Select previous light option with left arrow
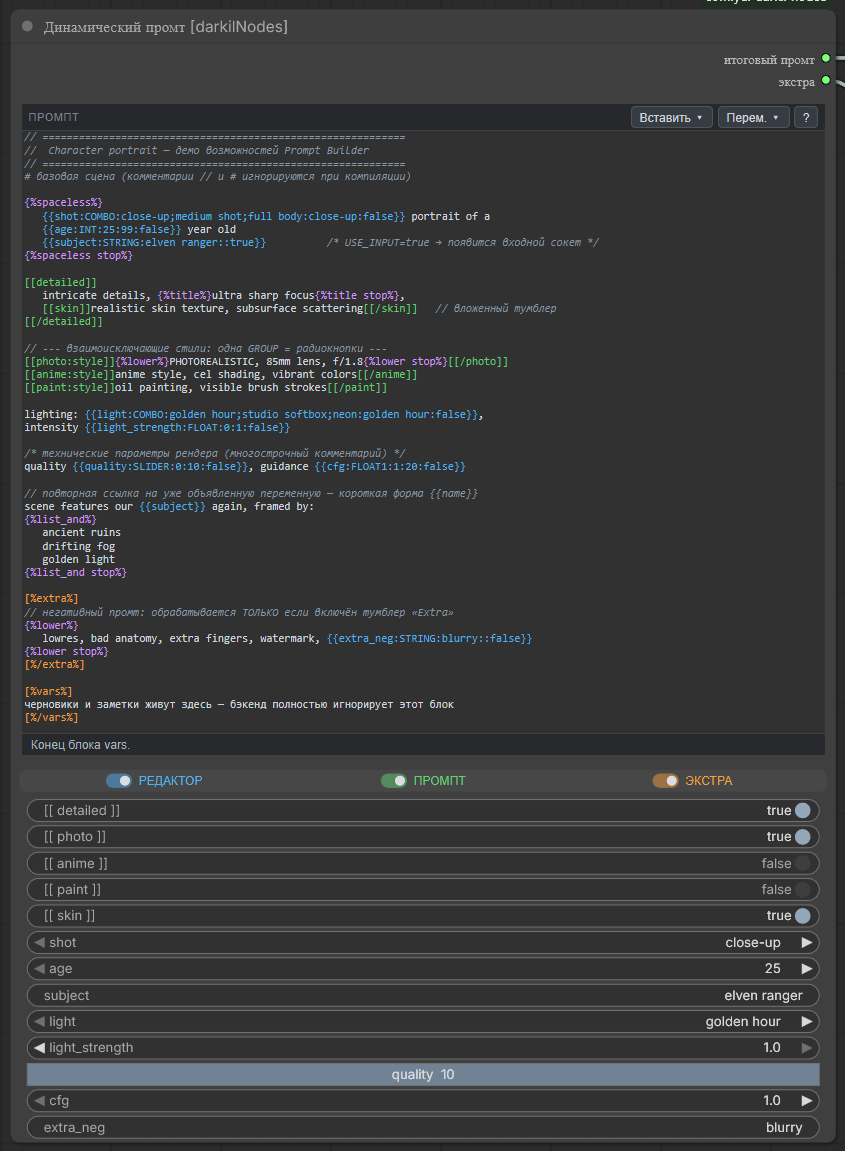 [x=39, y=1021]
